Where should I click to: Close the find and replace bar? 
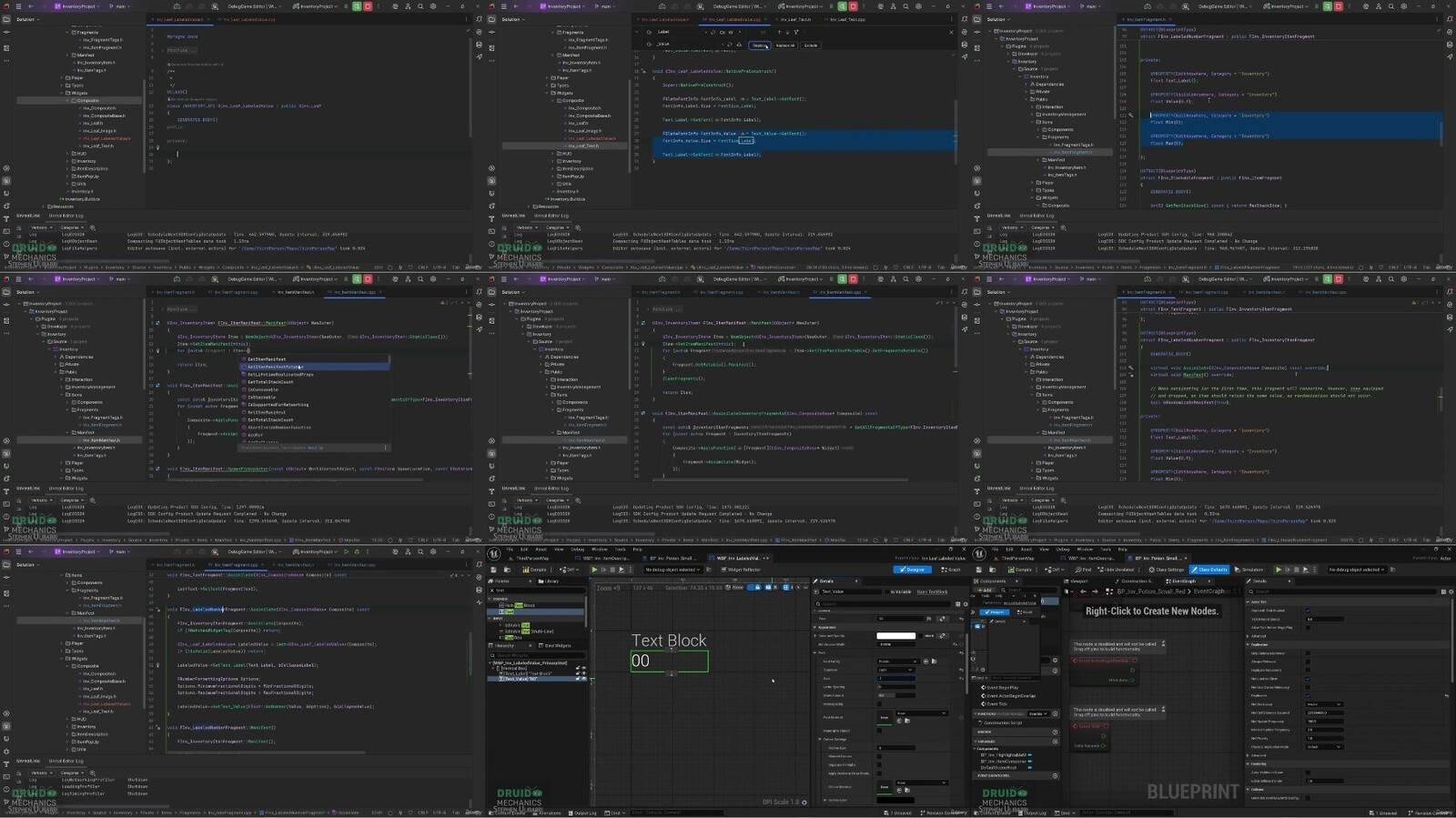click(x=952, y=32)
